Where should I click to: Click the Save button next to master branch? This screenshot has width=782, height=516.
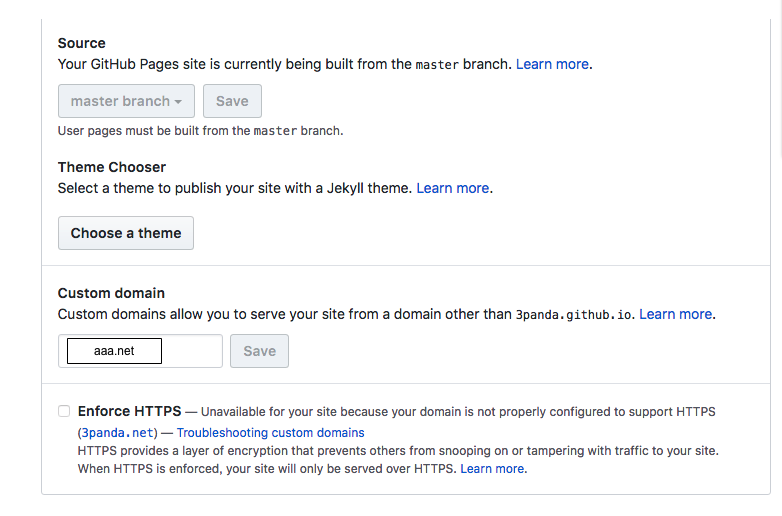pos(232,101)
